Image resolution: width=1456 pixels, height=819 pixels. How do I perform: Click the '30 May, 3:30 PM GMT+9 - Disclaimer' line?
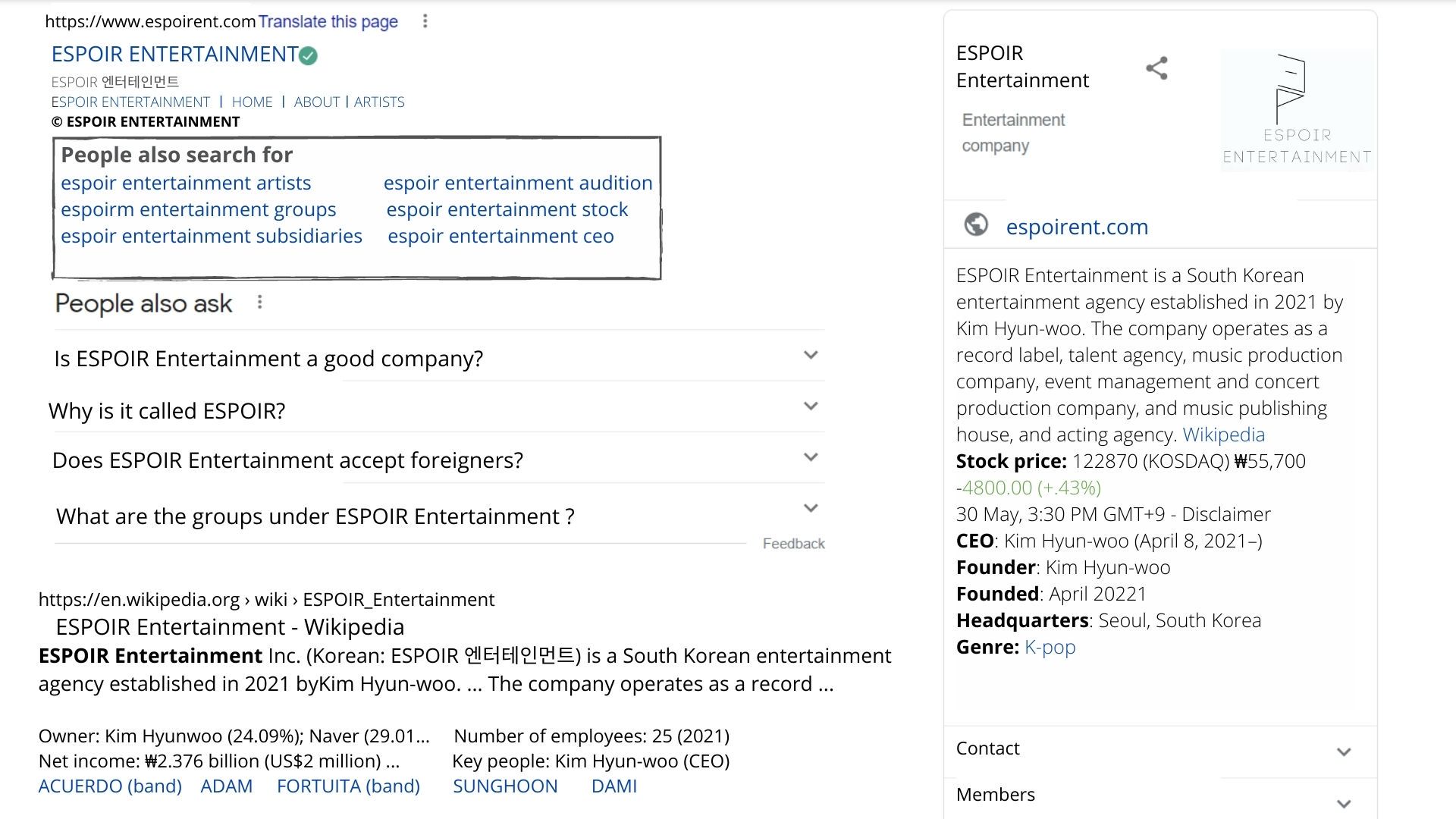click(1112, 514)
